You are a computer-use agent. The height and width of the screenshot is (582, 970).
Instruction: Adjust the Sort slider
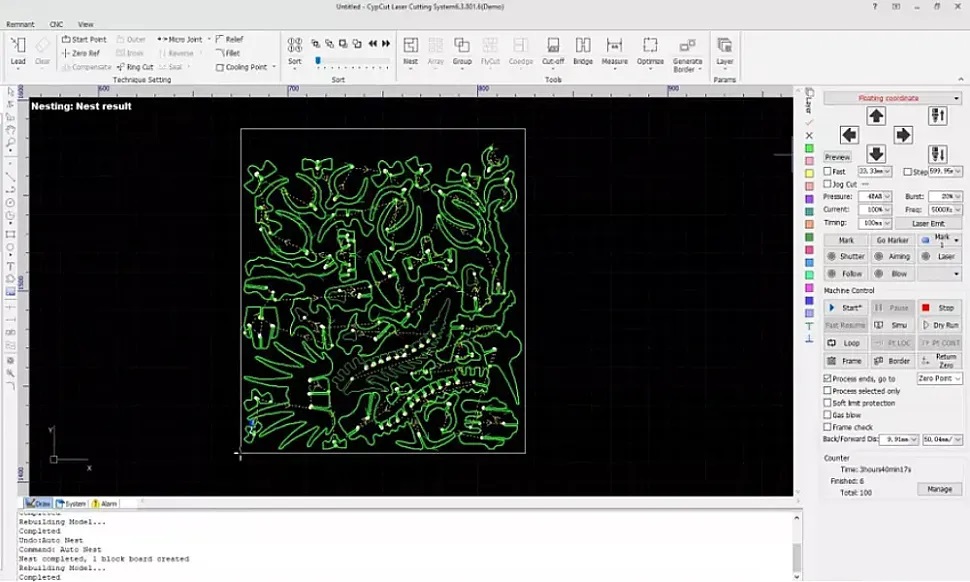pos(318,61)
